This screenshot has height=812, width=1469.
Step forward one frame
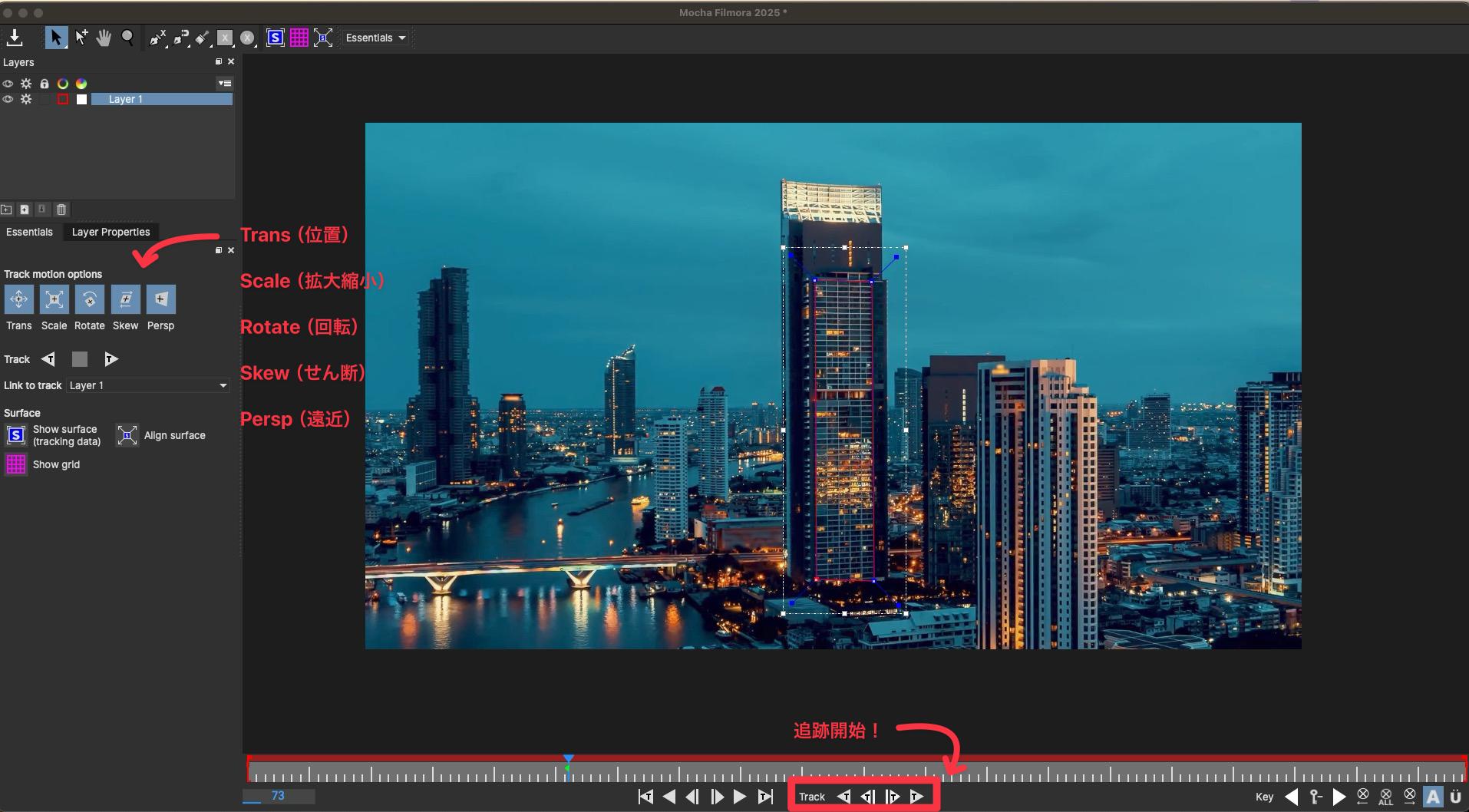717,797
